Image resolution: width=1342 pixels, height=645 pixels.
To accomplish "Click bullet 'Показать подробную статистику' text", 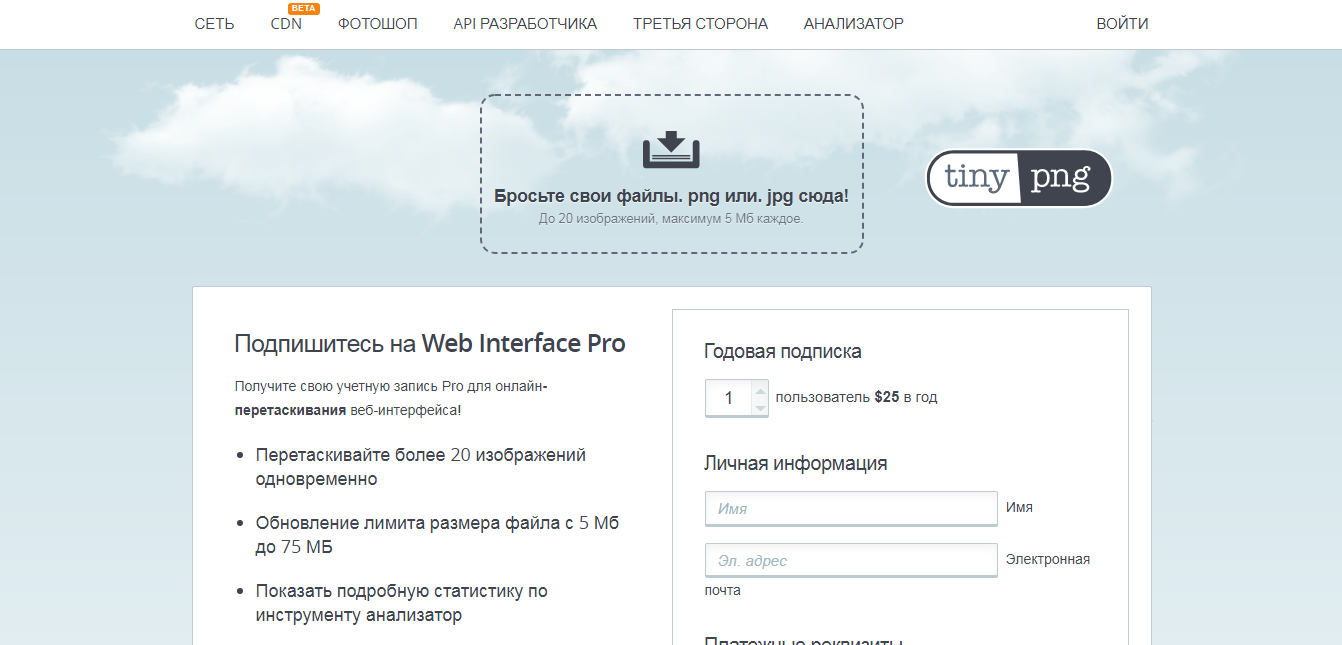I will pos(402,603).
